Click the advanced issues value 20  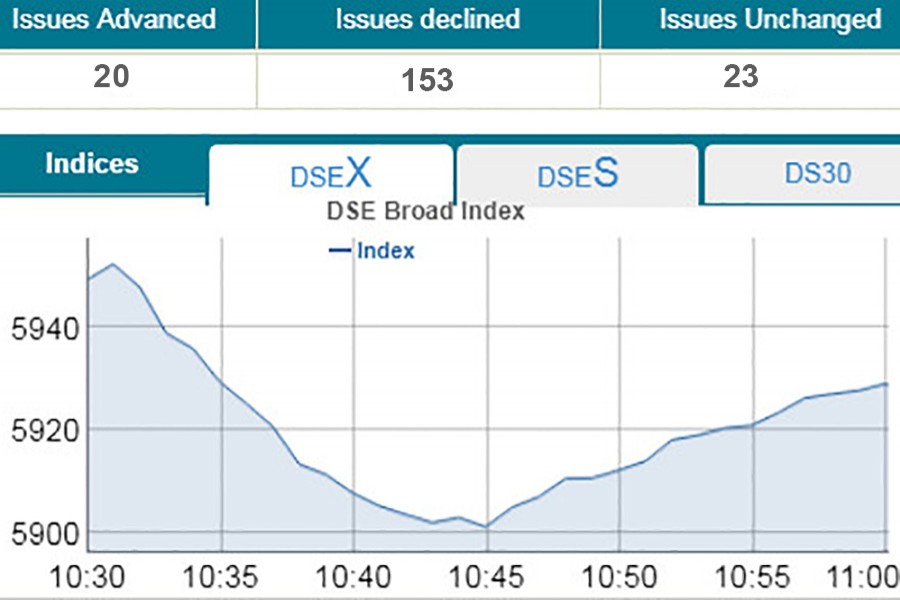tap(111, 77)
